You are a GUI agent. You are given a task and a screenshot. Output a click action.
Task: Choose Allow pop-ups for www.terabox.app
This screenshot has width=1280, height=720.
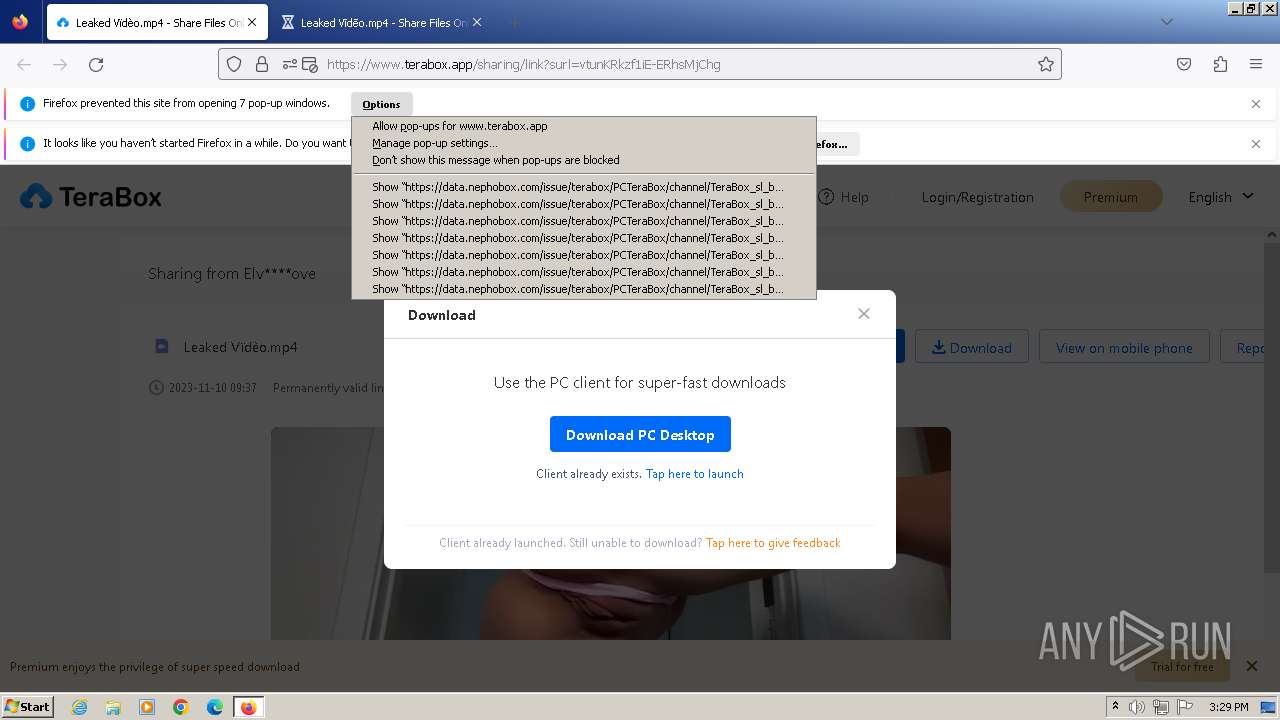pos(584,126)
